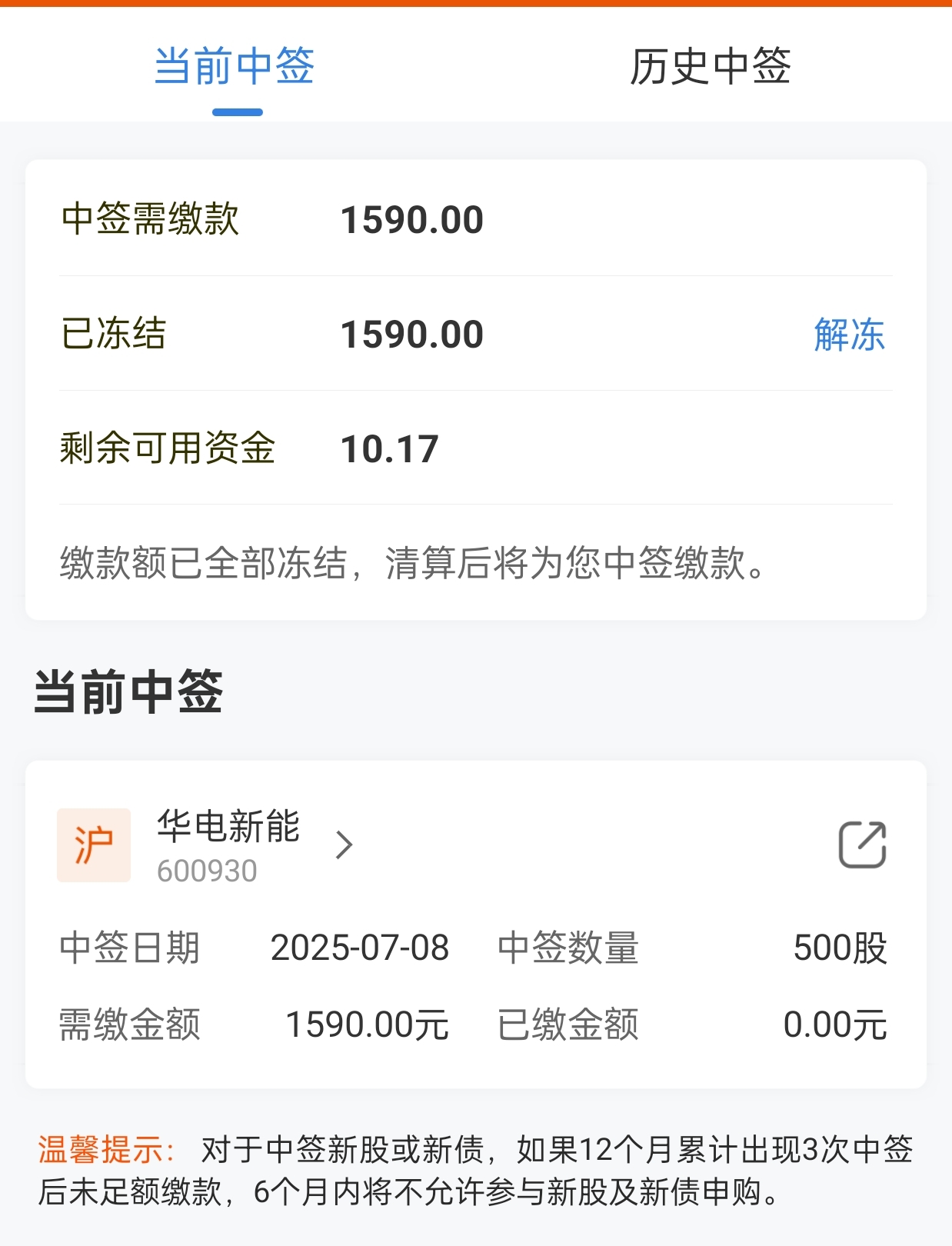Tap the 中签需缴款 amount 1590.00
Screen dimensions: 952x1246
pyautogui.click(x=412, y=220)
